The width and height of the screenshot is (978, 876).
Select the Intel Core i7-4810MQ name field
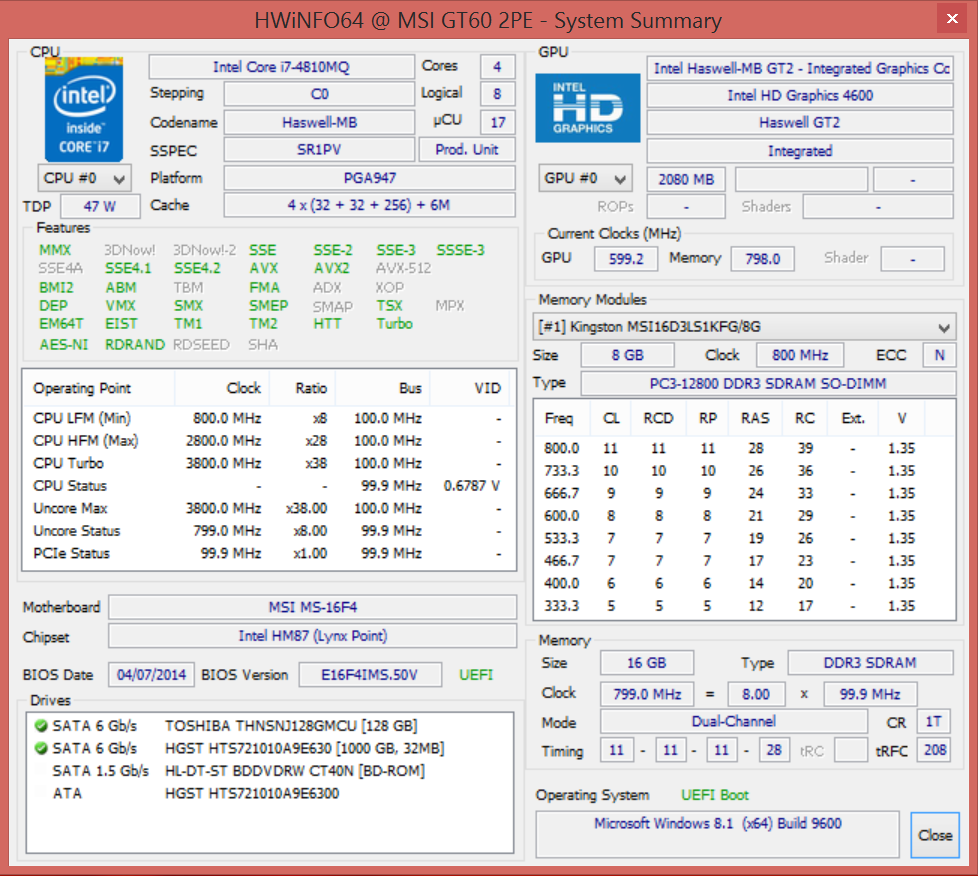pos(281,67)
